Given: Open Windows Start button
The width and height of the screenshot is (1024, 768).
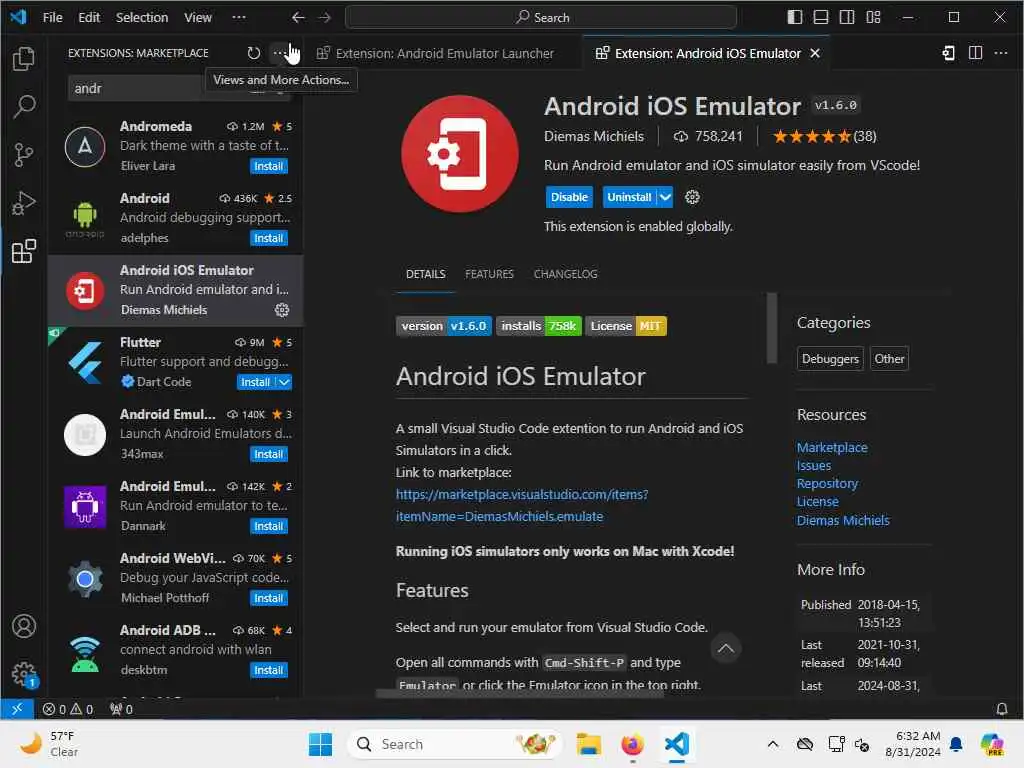Looking at the screenshot, I should coord(320,744).
